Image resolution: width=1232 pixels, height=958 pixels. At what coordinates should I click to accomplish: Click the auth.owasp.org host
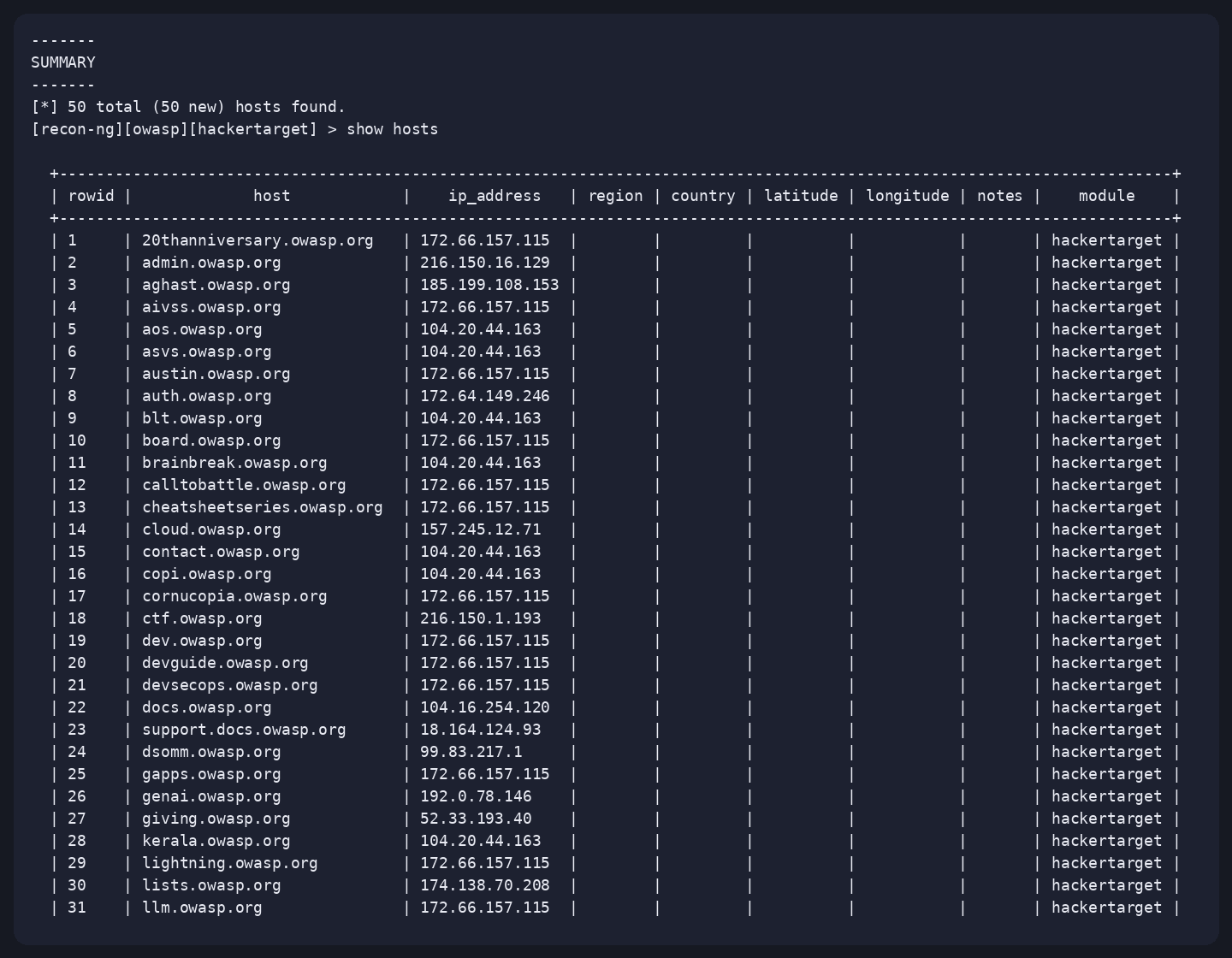pyautogui.click(x=207, y=396)
